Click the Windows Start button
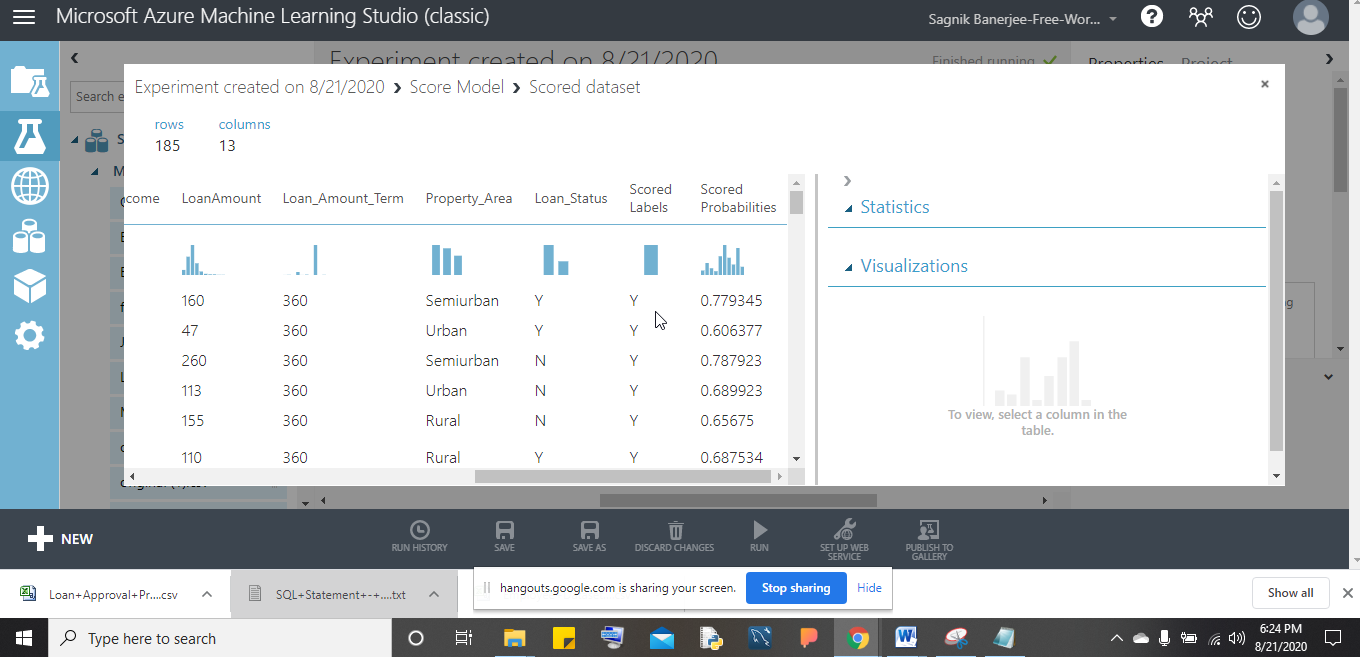Viewport: 1360px width, 657px height. (x=22, y=637)
